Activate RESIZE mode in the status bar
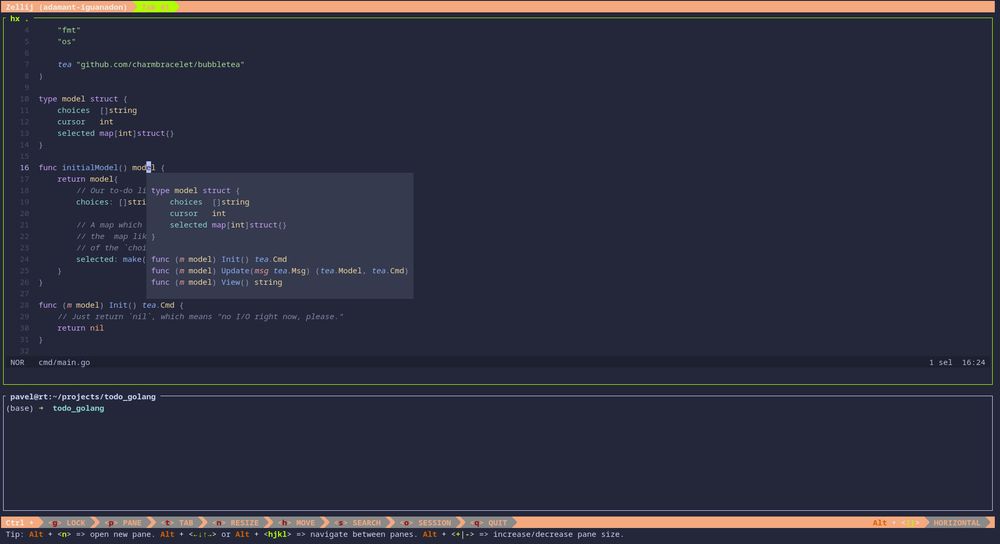 236,522
